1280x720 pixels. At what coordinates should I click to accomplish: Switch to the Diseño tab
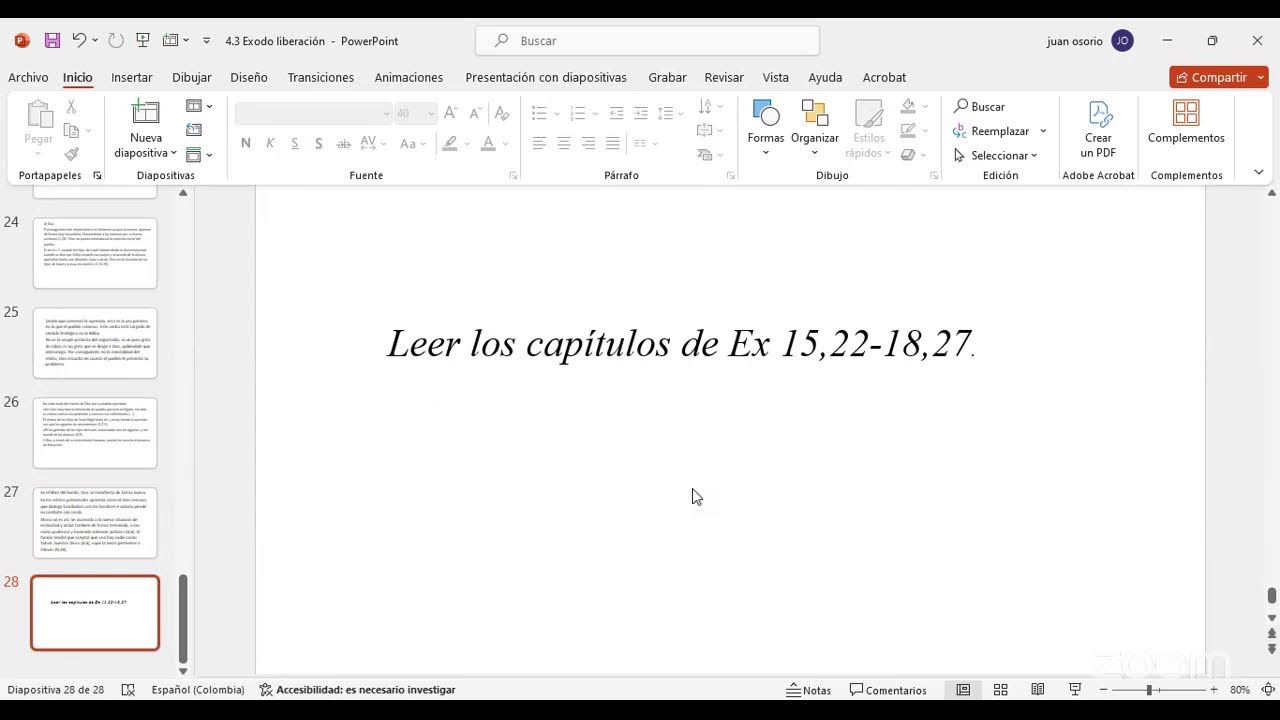point(249,77)
